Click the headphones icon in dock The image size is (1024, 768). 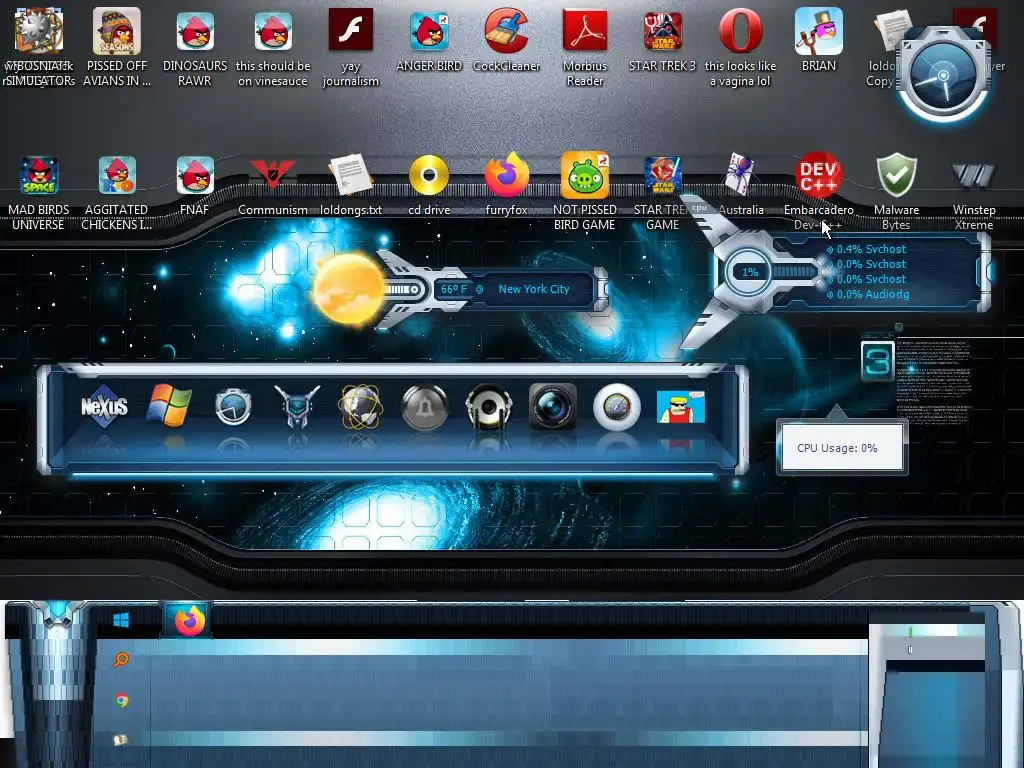point(488,406)
